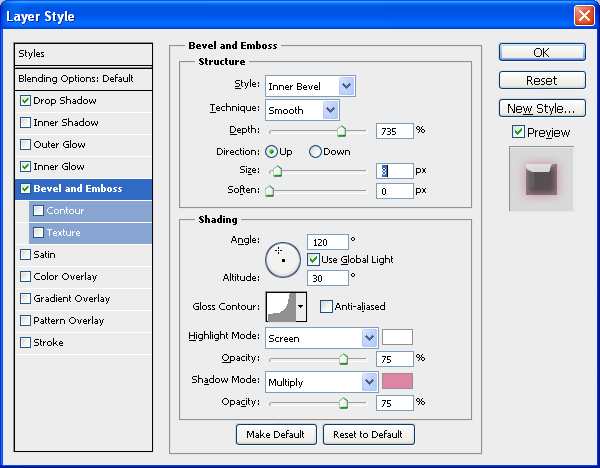Enable the Gradient Overlay checkbox

tap(25, 298)
